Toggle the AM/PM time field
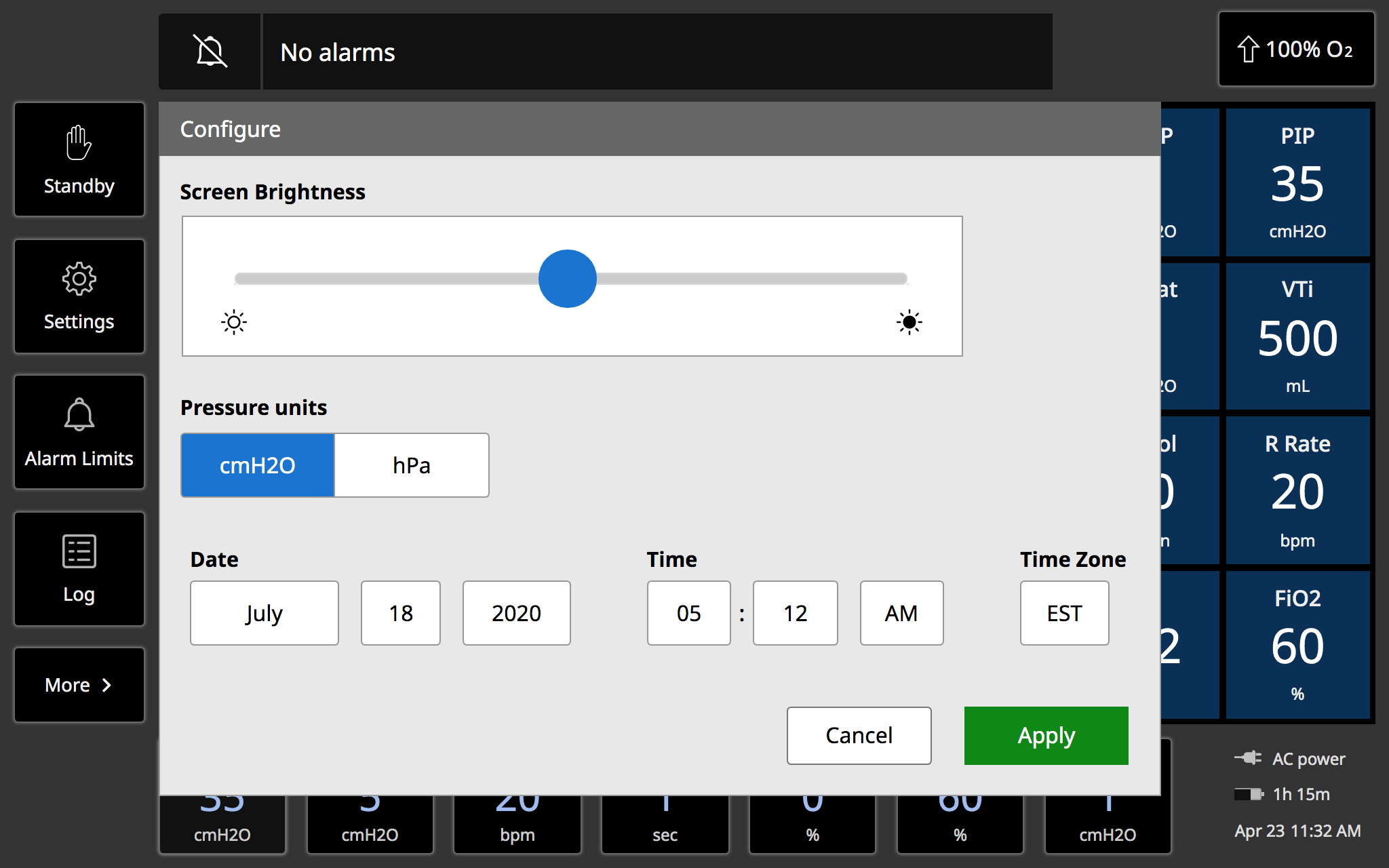Screen dimensions: 1389x868 [x=901, y=613]
